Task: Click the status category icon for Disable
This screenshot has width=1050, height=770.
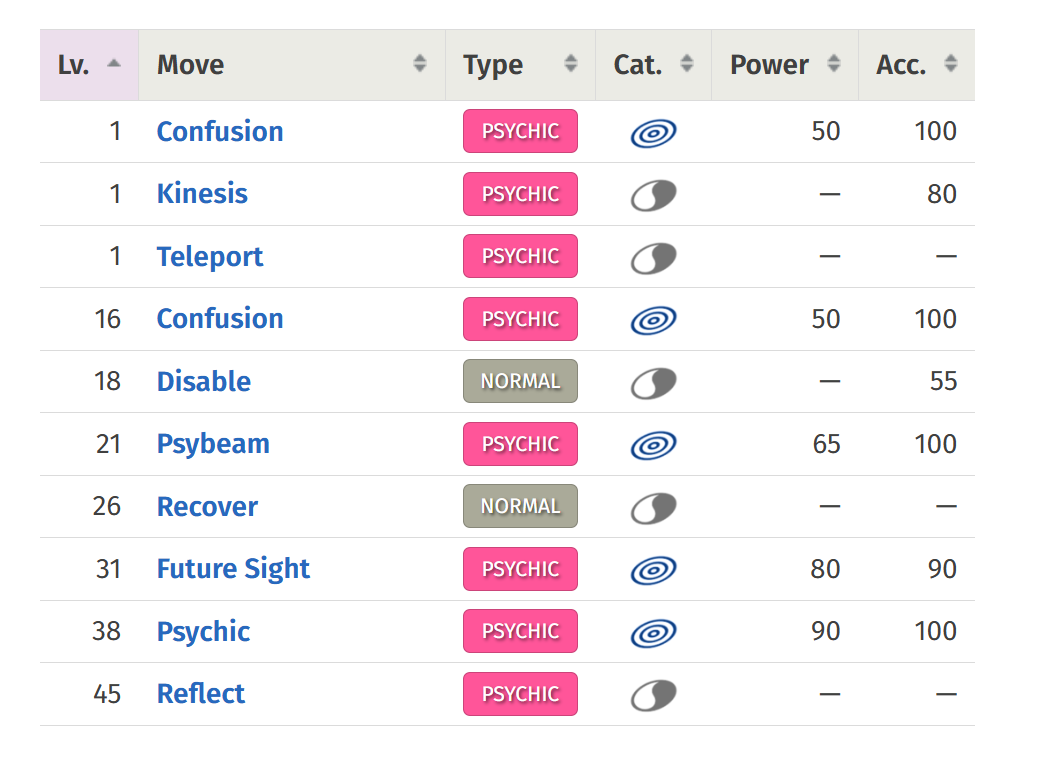Action: pyautogui.click(x=654, y=383)
